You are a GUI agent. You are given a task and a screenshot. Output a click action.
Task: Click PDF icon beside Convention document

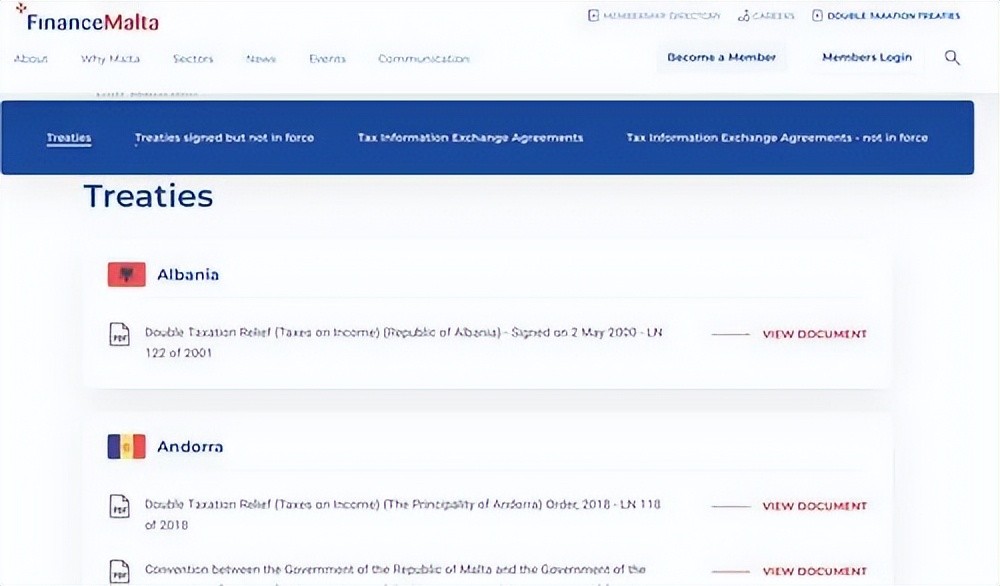(x=119, y=571)
